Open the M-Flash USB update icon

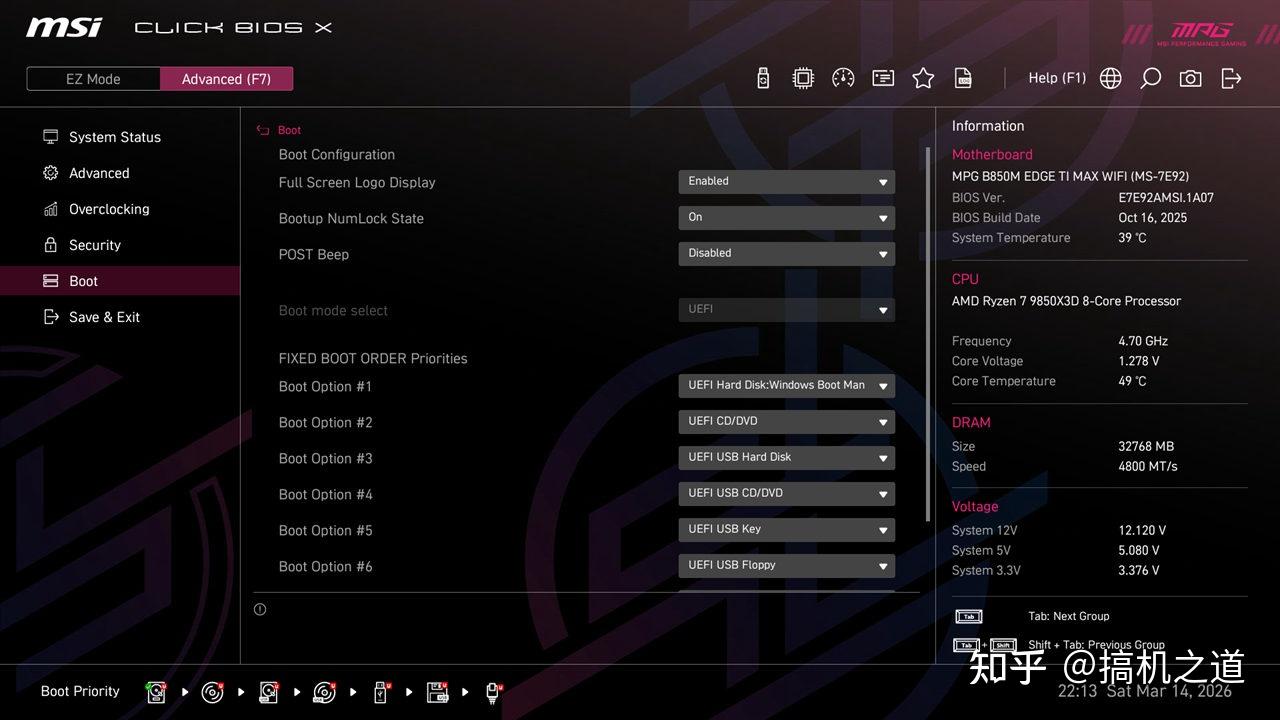763,78
